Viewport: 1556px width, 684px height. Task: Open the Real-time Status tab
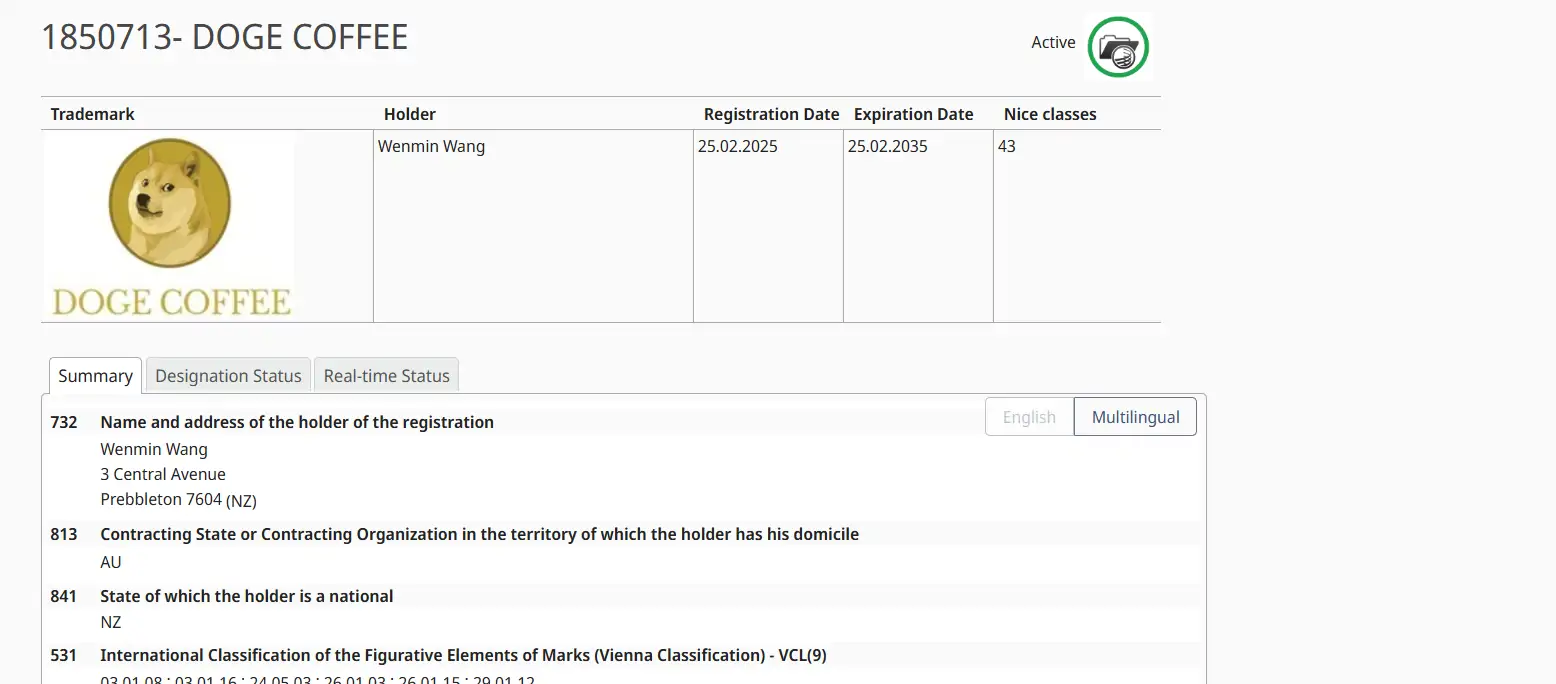(x=386, y=376)
